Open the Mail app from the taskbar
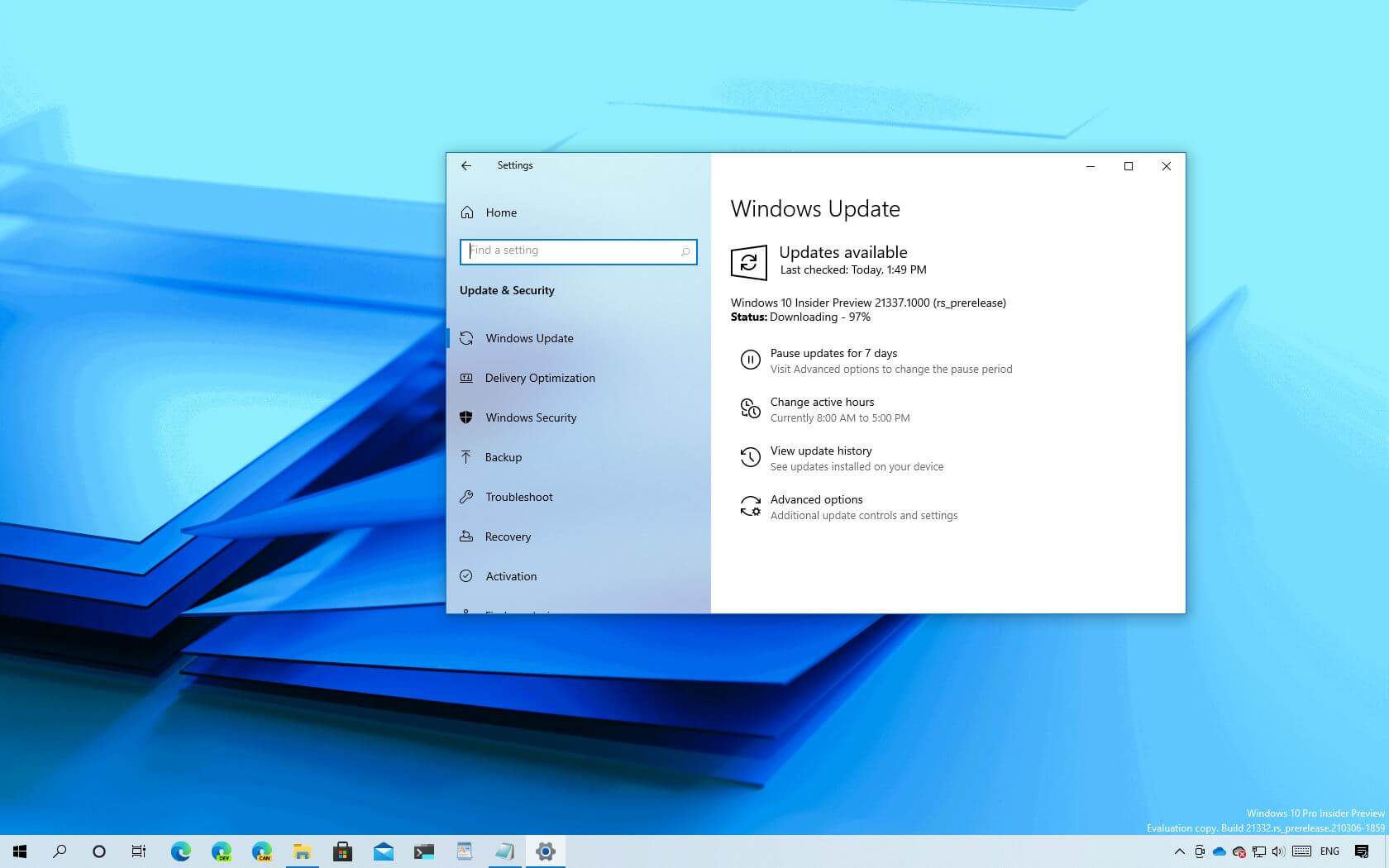 click(384, 851)
